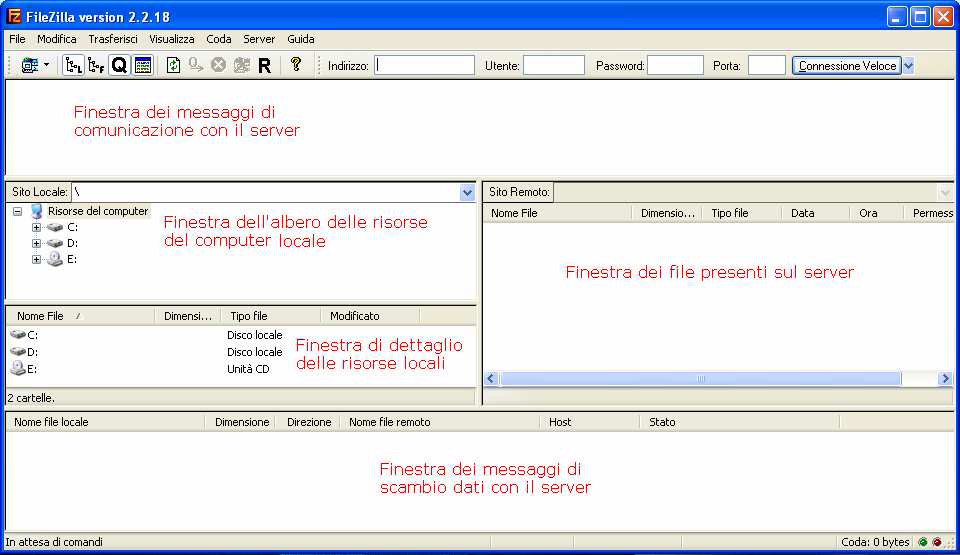Sort remote list by Data column
960x555 pixels.
816,213
